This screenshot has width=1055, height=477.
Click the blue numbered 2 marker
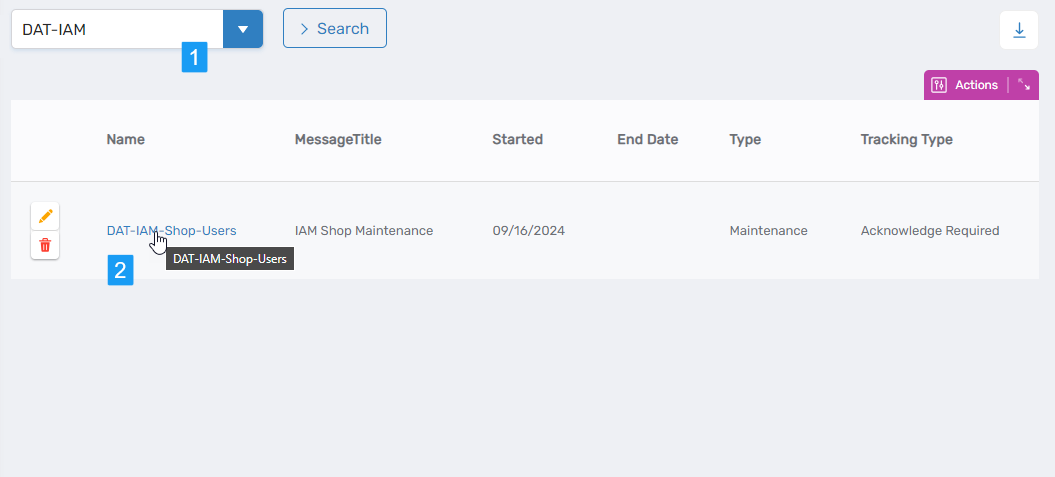click(x=120, y=270)
